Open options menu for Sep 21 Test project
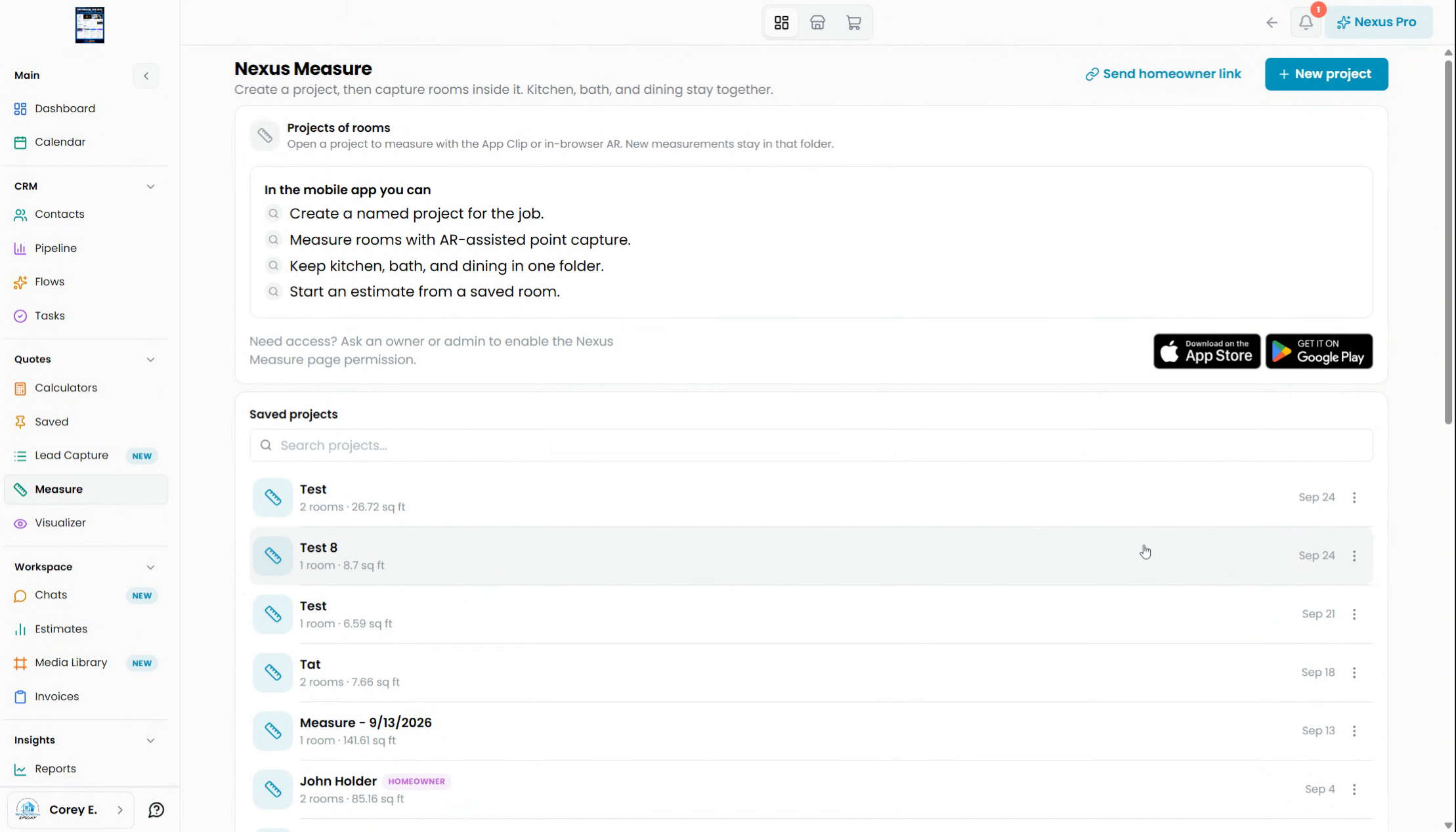This screenshot has height=832, width=1456. pyautogui.click(x=1354, y=614)
